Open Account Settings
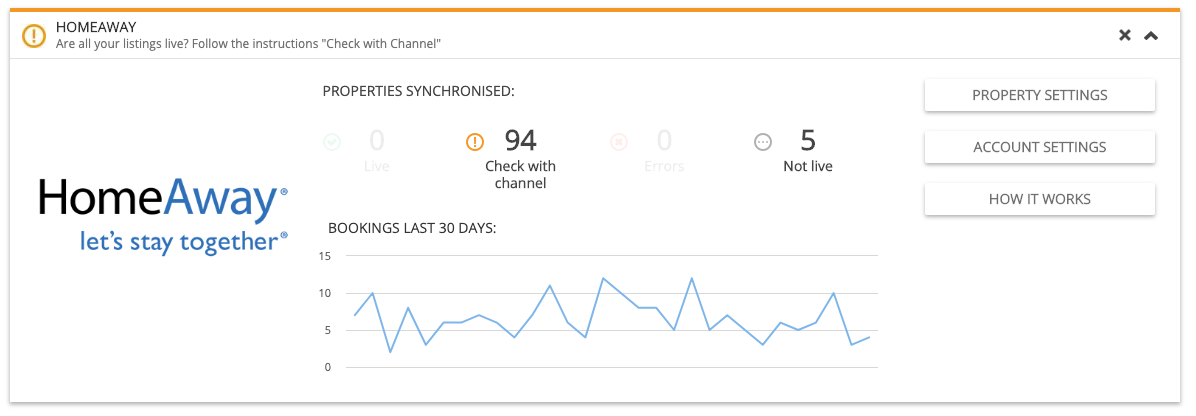1196x416 pixels. coord(1040,147)
